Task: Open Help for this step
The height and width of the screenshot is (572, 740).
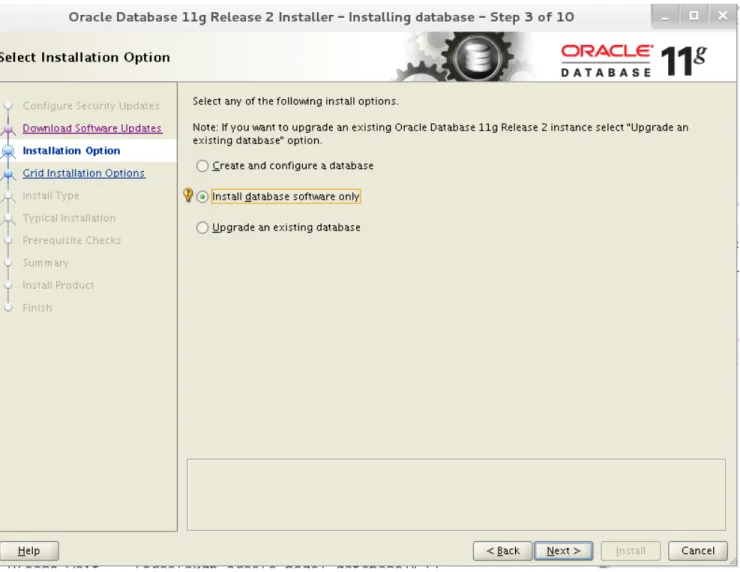Action: (29, 551)
